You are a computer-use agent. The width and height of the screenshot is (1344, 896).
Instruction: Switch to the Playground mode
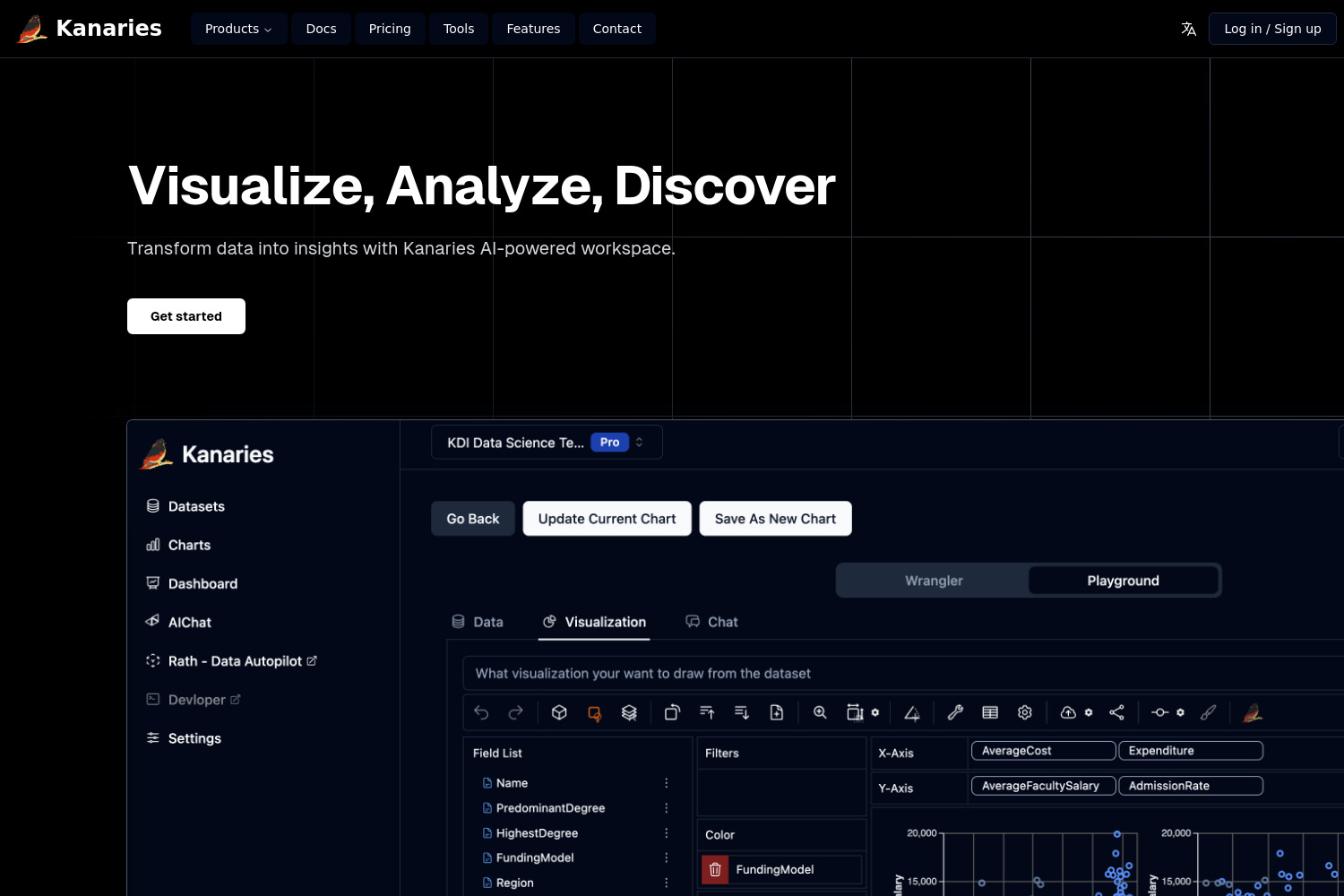(1124, 581)
